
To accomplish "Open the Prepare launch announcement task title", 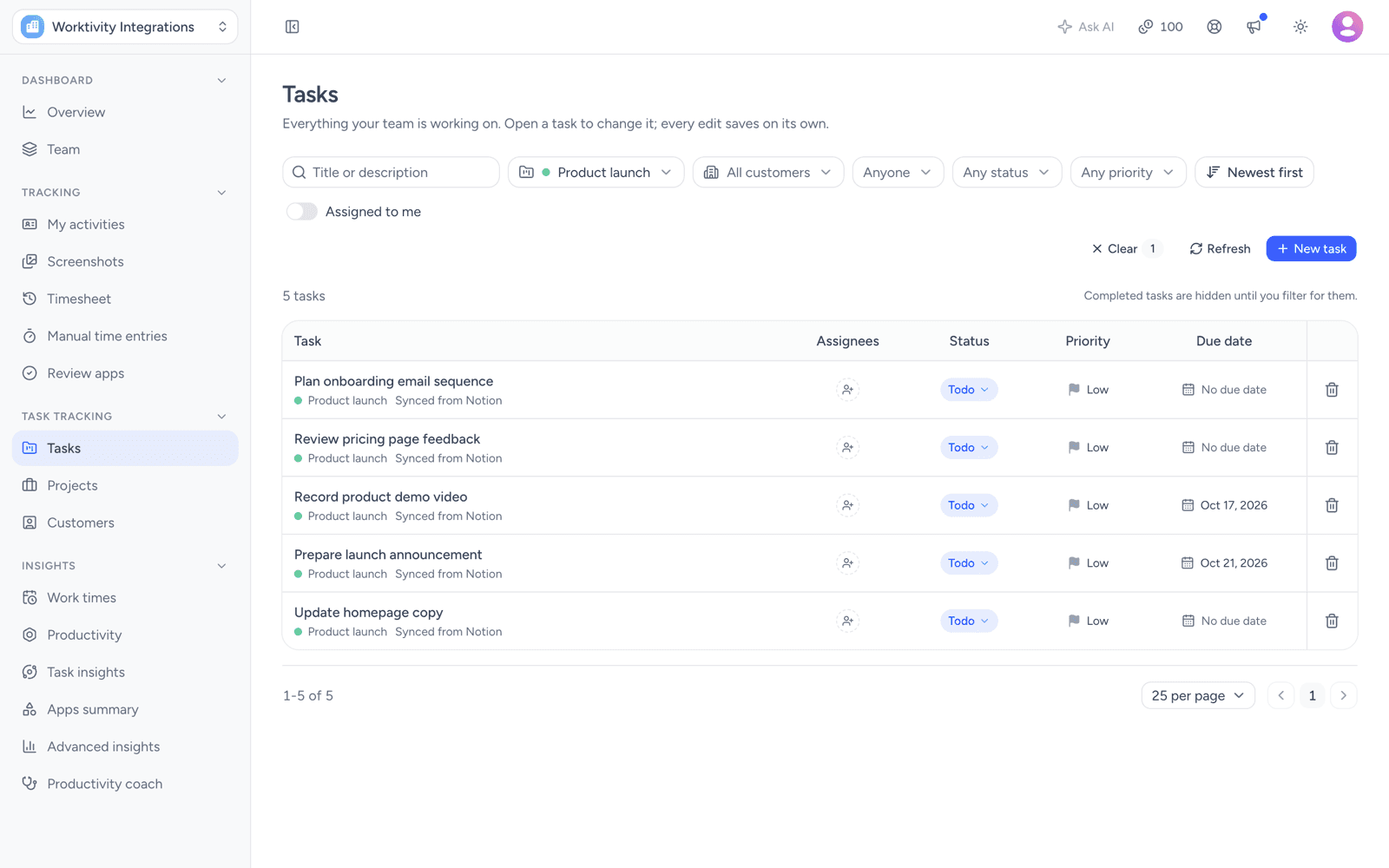I will coord(388,555).
